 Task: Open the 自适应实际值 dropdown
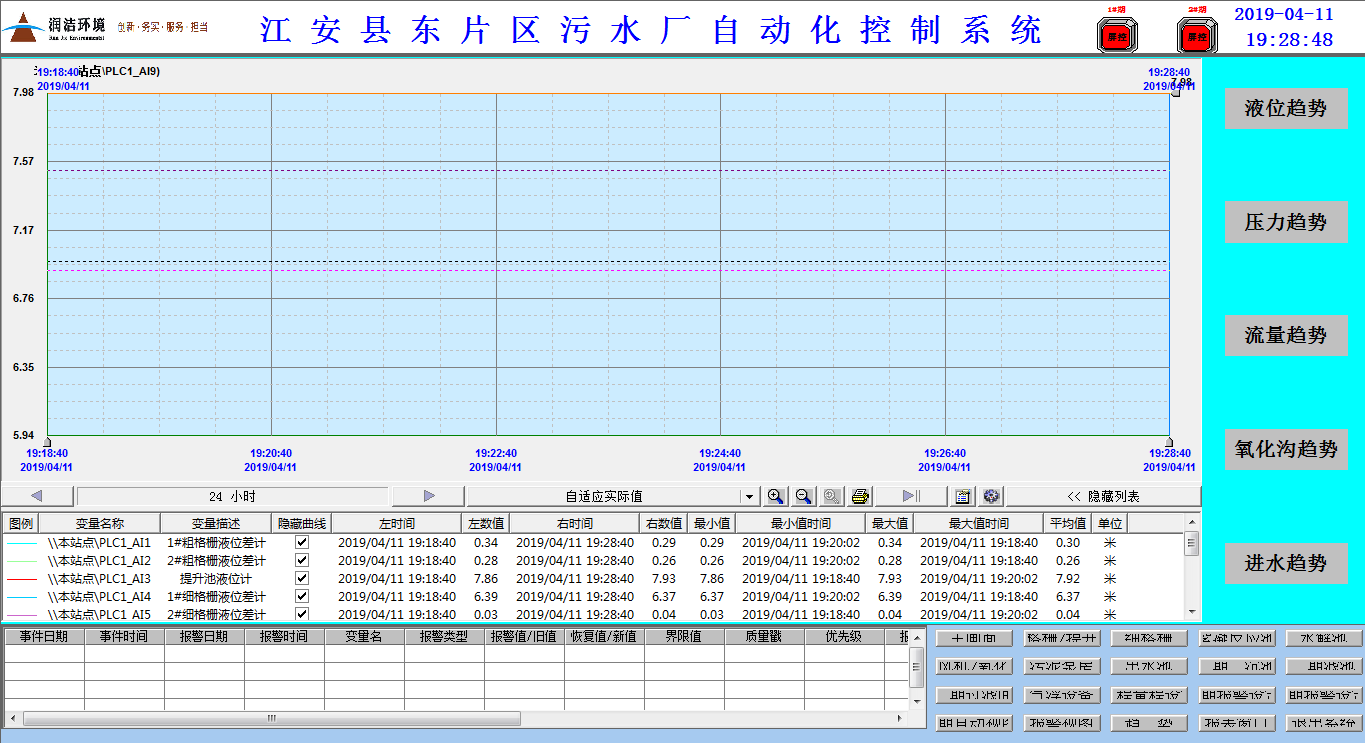pos(750,497)
